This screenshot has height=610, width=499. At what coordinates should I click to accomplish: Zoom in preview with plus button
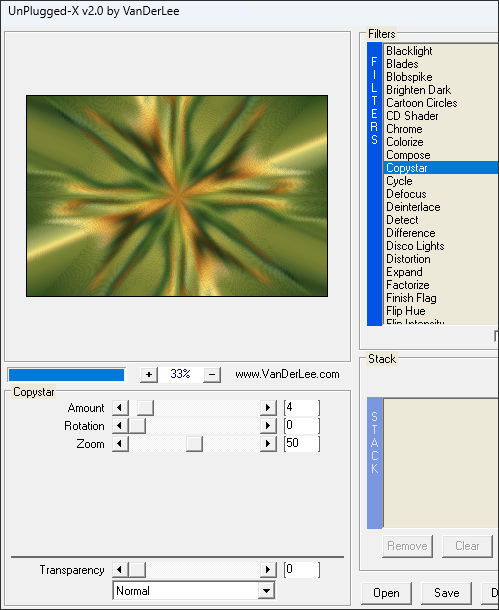coord(149,375)
